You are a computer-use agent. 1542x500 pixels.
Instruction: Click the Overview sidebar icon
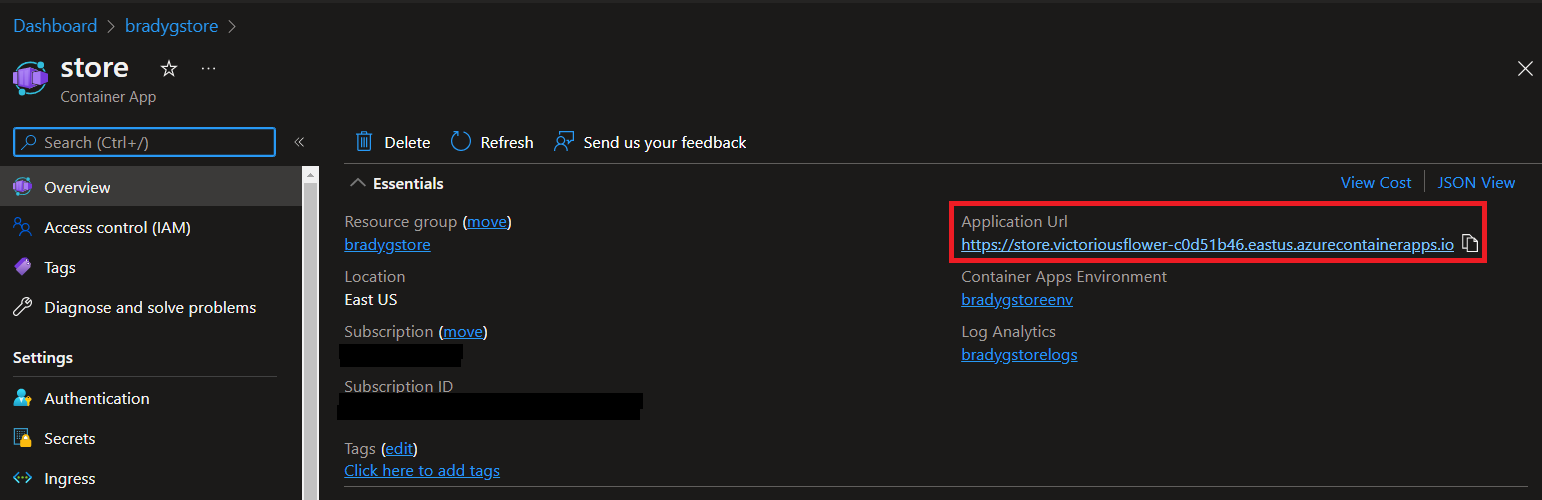[22, 187]
